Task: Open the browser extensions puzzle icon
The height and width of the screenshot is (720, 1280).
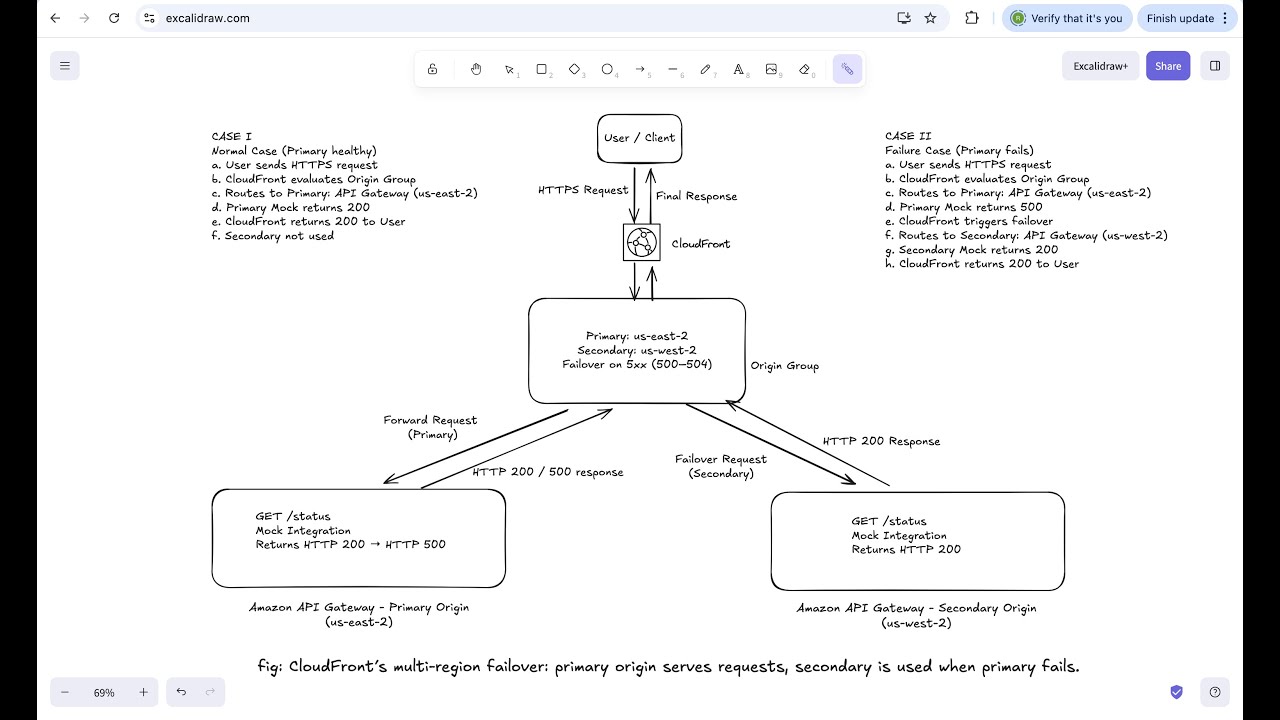Action: (x=972, y=18)
